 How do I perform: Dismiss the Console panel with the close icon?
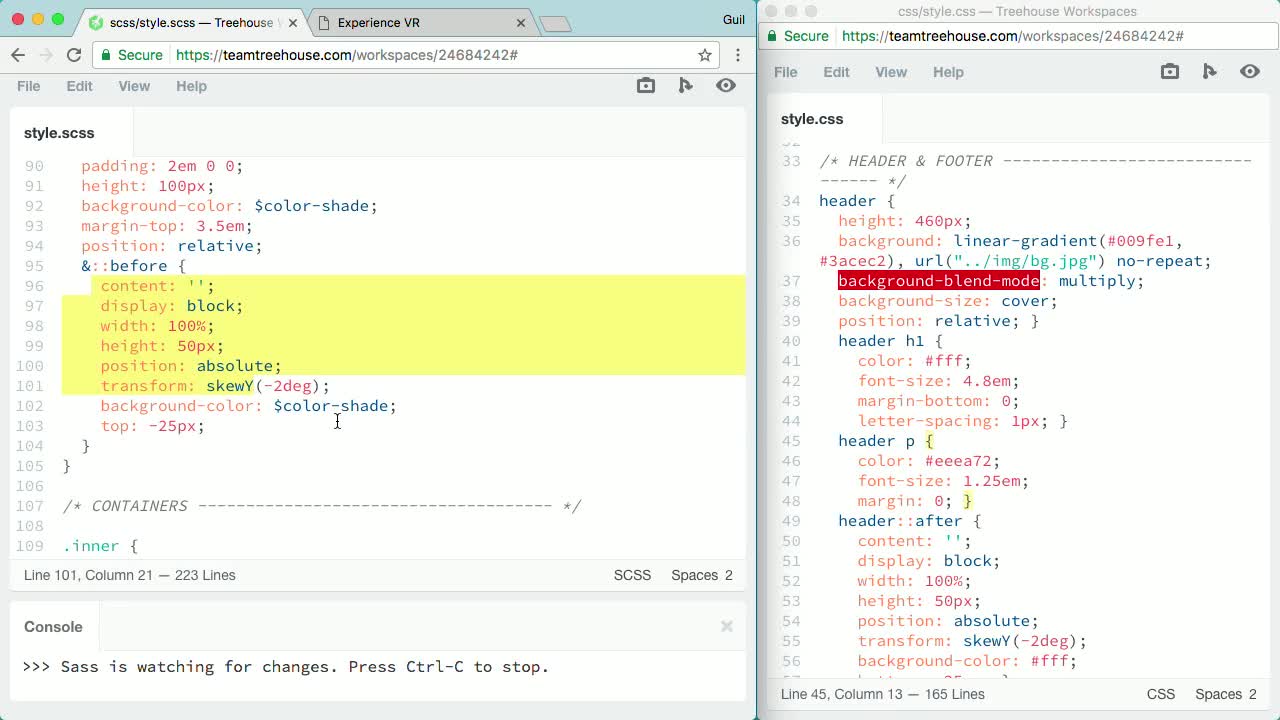[727, 626]
